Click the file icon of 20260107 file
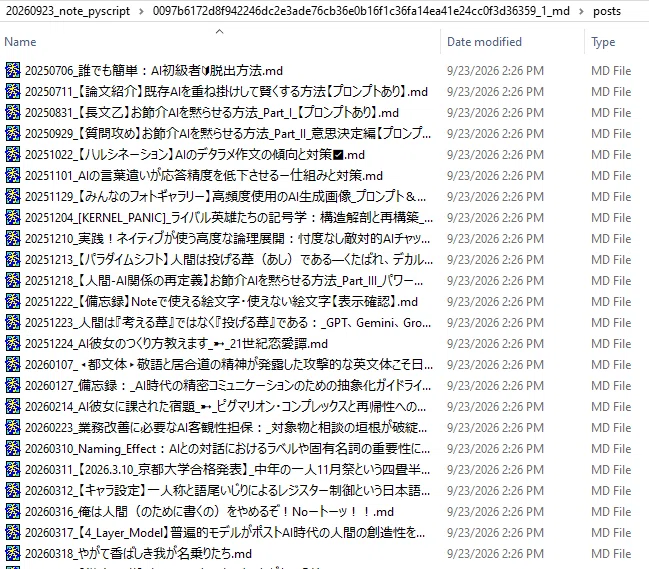 click(12, 365)
